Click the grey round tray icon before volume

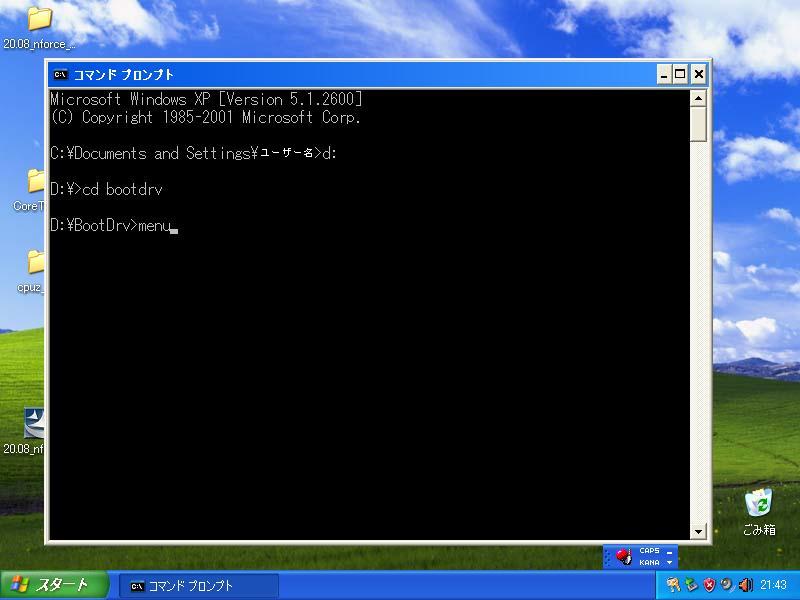727,585
